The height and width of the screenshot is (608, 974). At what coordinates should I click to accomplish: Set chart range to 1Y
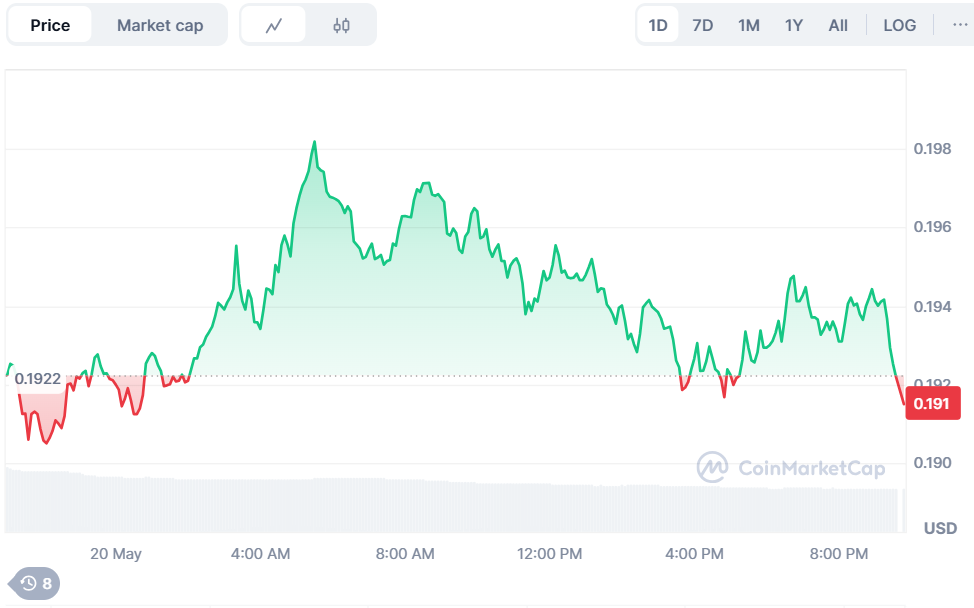(x=794, y=25)
